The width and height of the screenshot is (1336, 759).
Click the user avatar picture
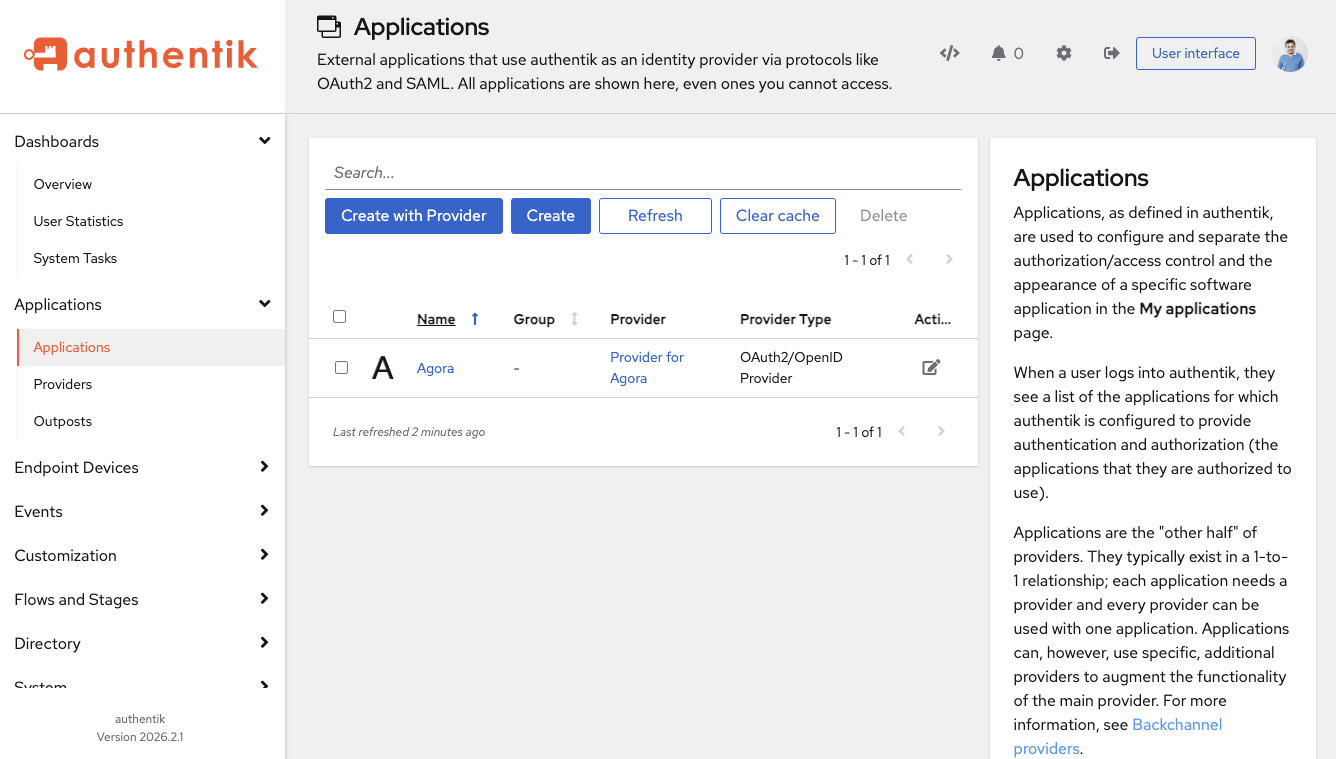coord(1290,54)
